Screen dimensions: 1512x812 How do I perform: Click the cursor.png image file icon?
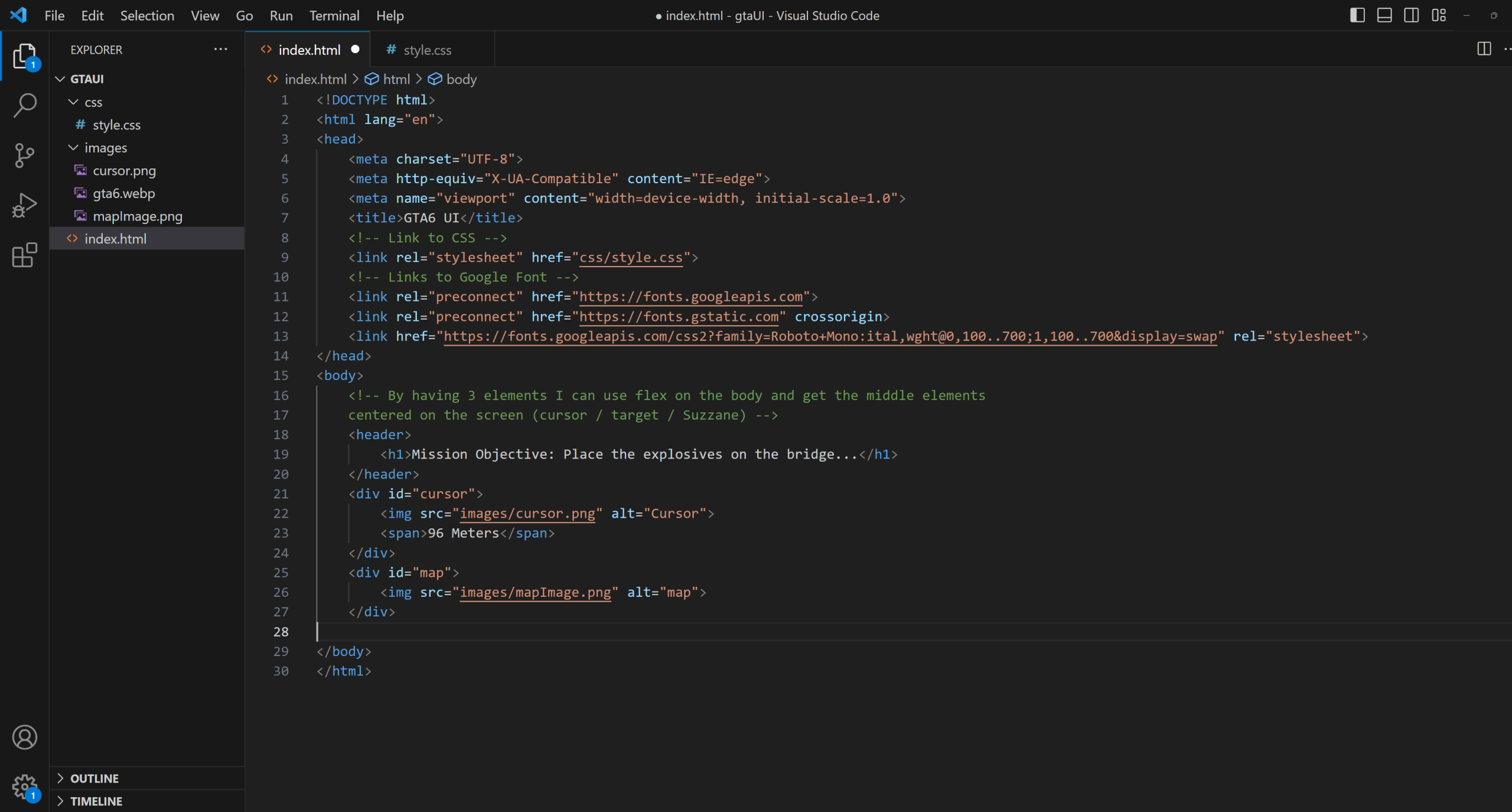[x=80, y=170]
